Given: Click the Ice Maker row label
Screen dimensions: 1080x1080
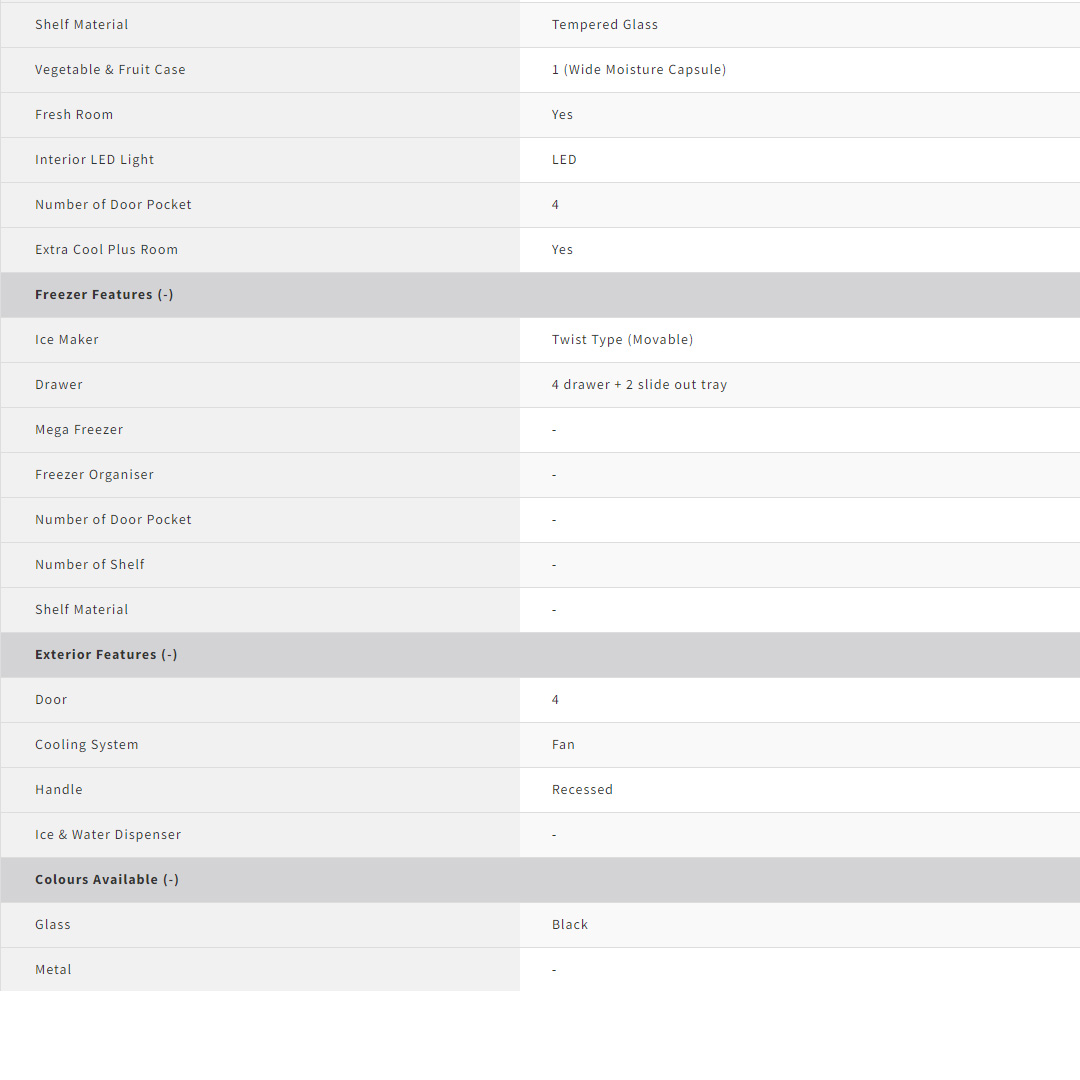Looking at the screenshot, I should pyautogui.click(x=67, y=340).
